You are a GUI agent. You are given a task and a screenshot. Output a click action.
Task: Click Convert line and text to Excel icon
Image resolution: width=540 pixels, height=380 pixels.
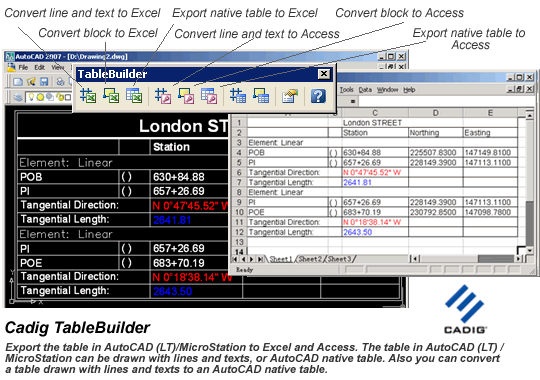coord(88,95)
